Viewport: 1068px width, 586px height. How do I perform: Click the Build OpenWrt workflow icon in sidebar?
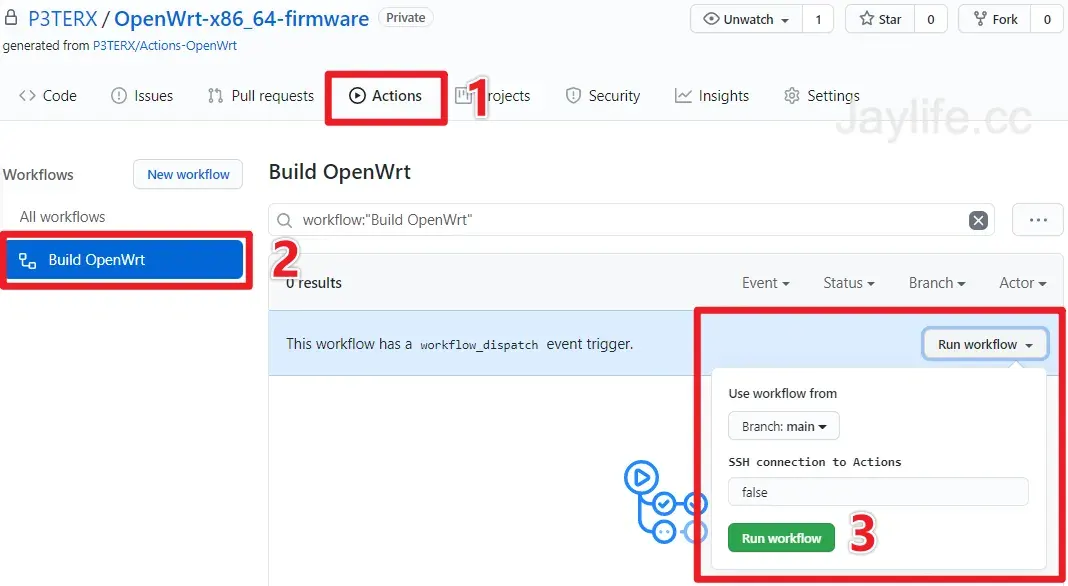[x=28, y=260]
